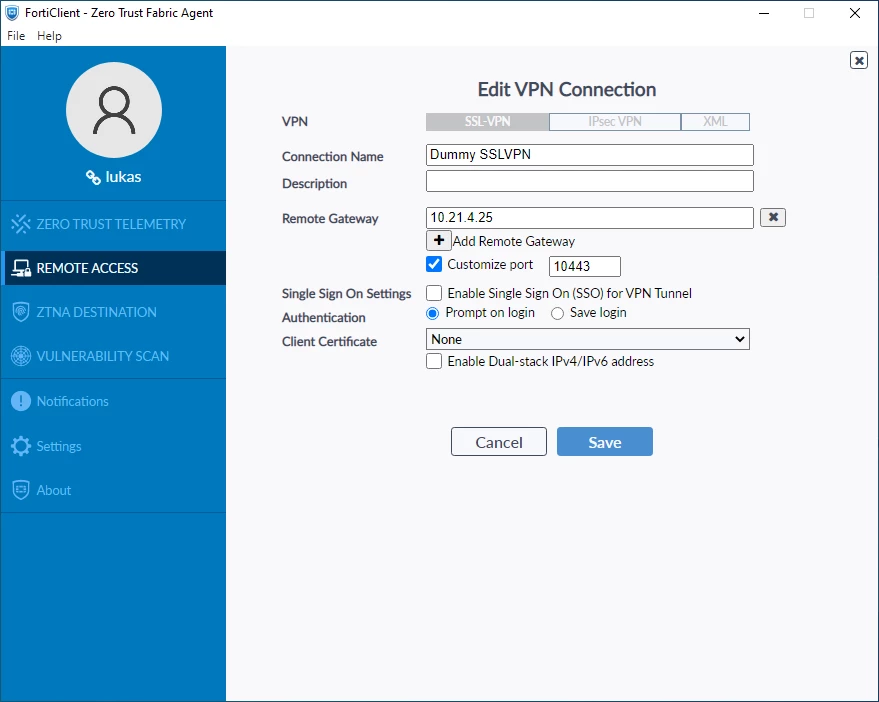879x702 pixels.
Task: Check Enable Dual-stack IPv4/IPv6 address
Action: (434, 361)
